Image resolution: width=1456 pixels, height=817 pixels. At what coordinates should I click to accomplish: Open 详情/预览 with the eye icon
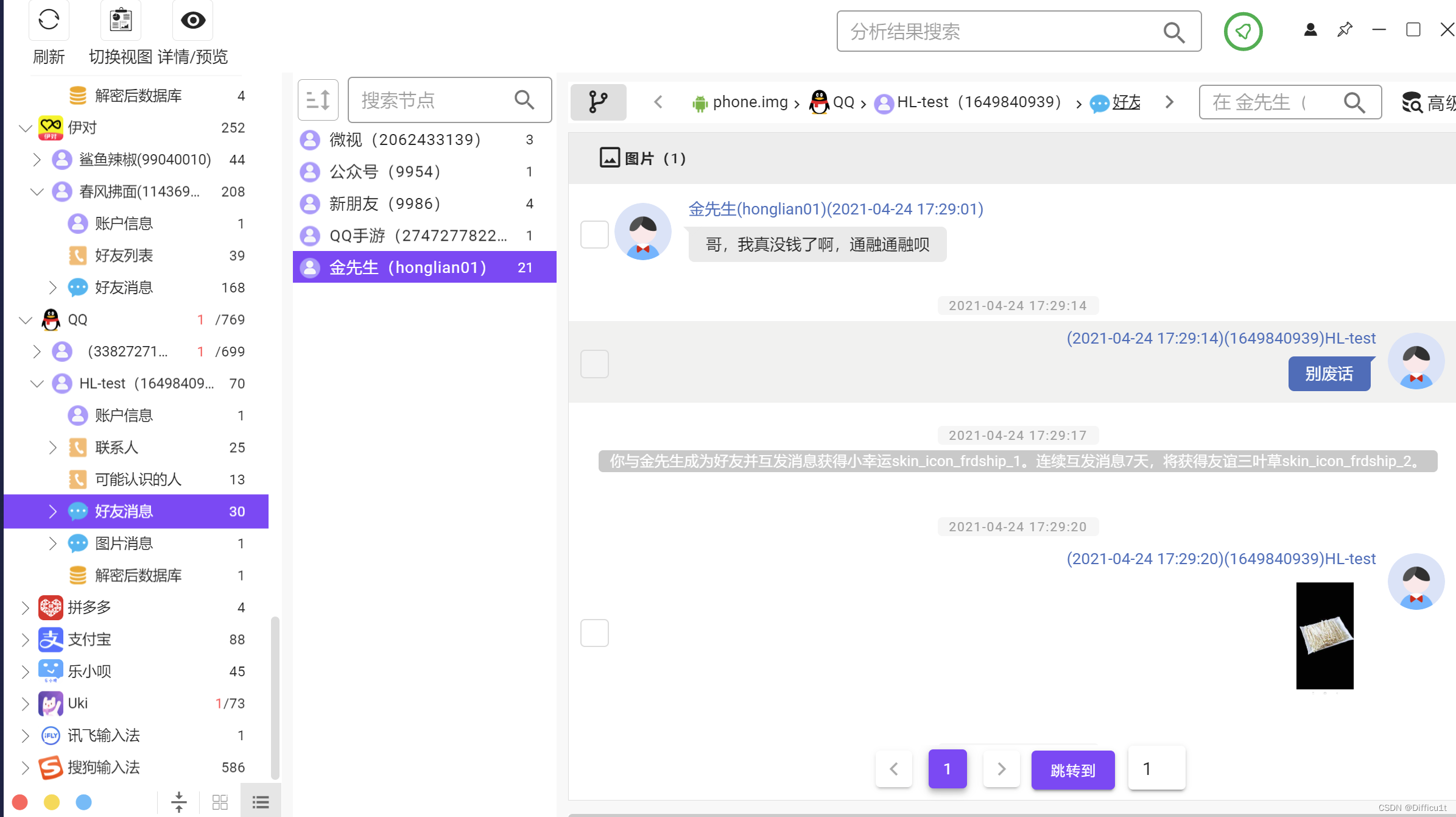[192, 21]
